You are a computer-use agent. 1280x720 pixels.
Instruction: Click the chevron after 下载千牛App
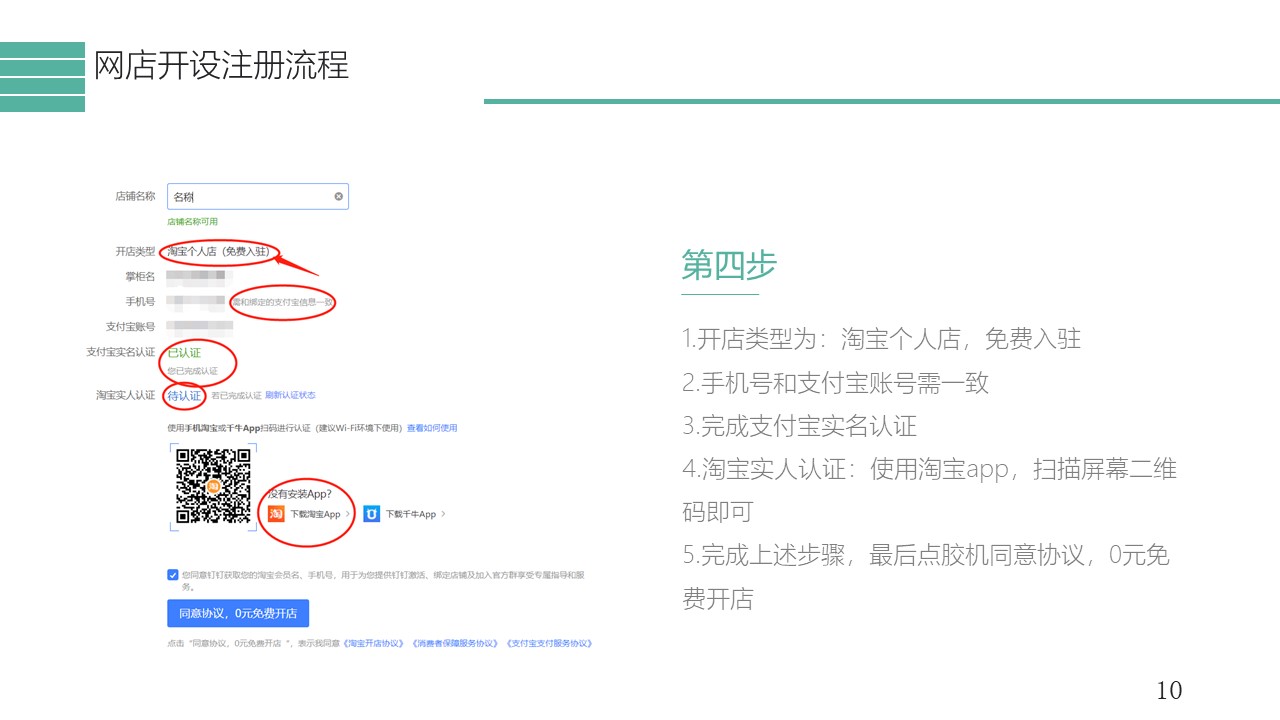tap(443, 514)
